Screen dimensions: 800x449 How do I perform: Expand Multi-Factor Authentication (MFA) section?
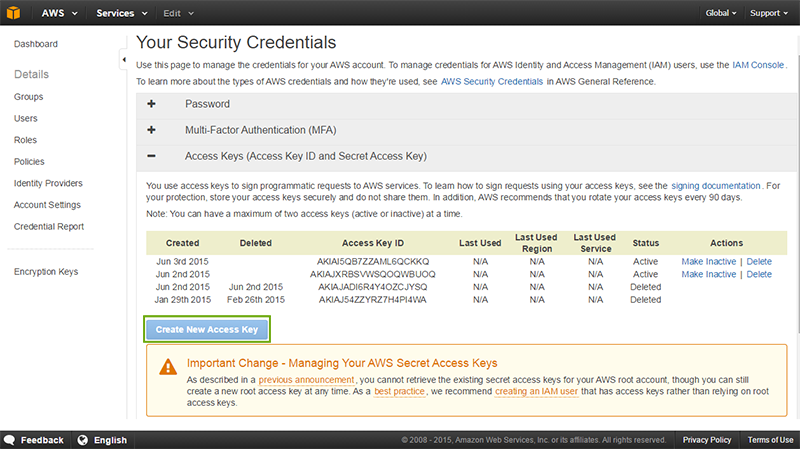pyautogui.click(x=151, y=130)
